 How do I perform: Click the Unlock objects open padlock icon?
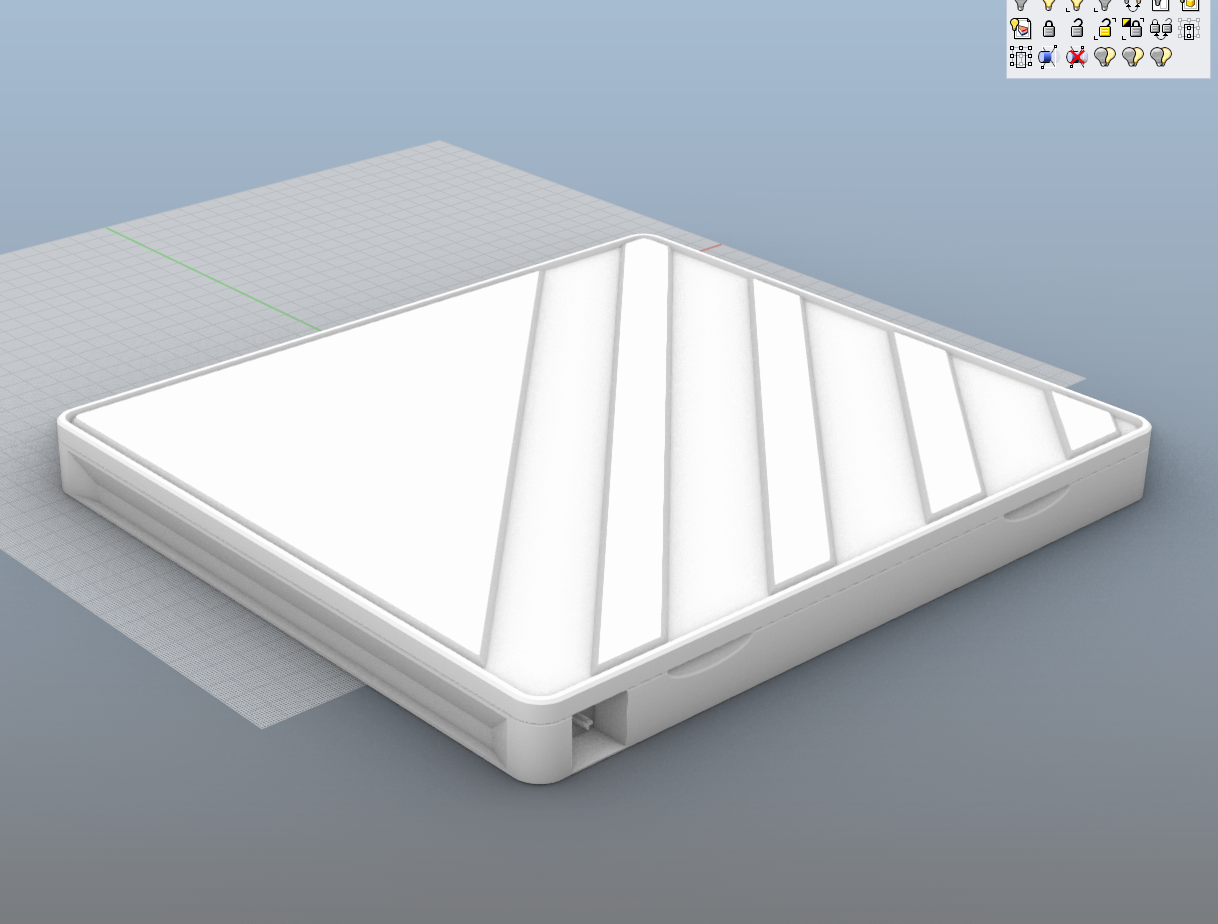1077,28
